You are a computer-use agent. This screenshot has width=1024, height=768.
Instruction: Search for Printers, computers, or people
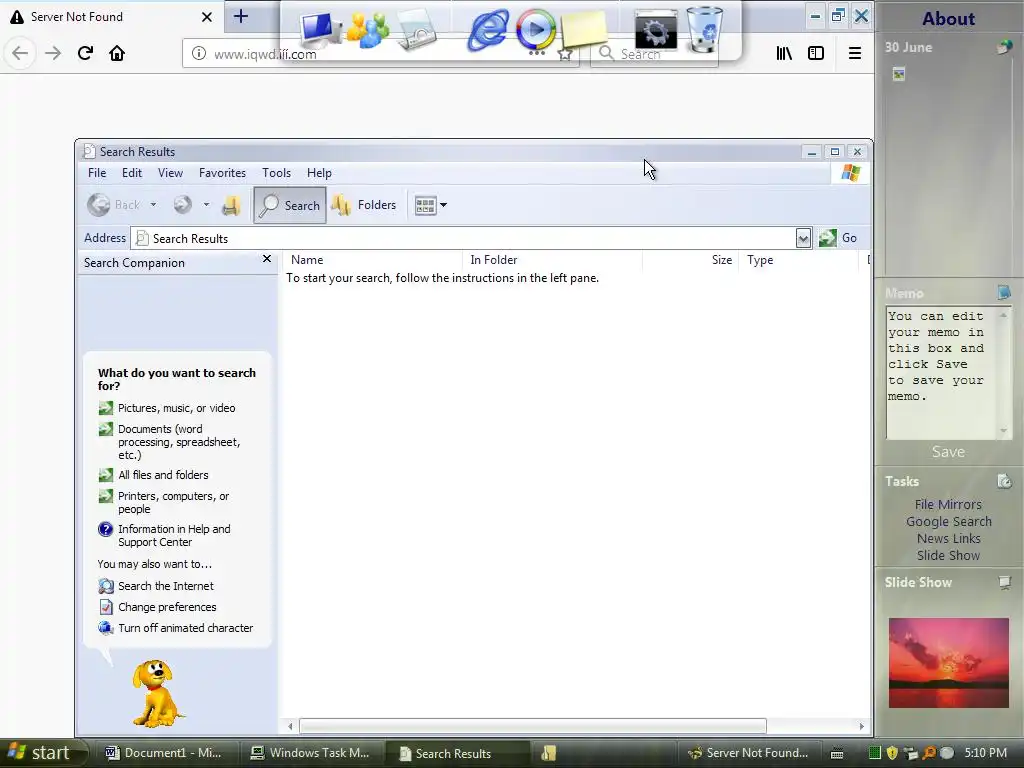pos(173,502)
